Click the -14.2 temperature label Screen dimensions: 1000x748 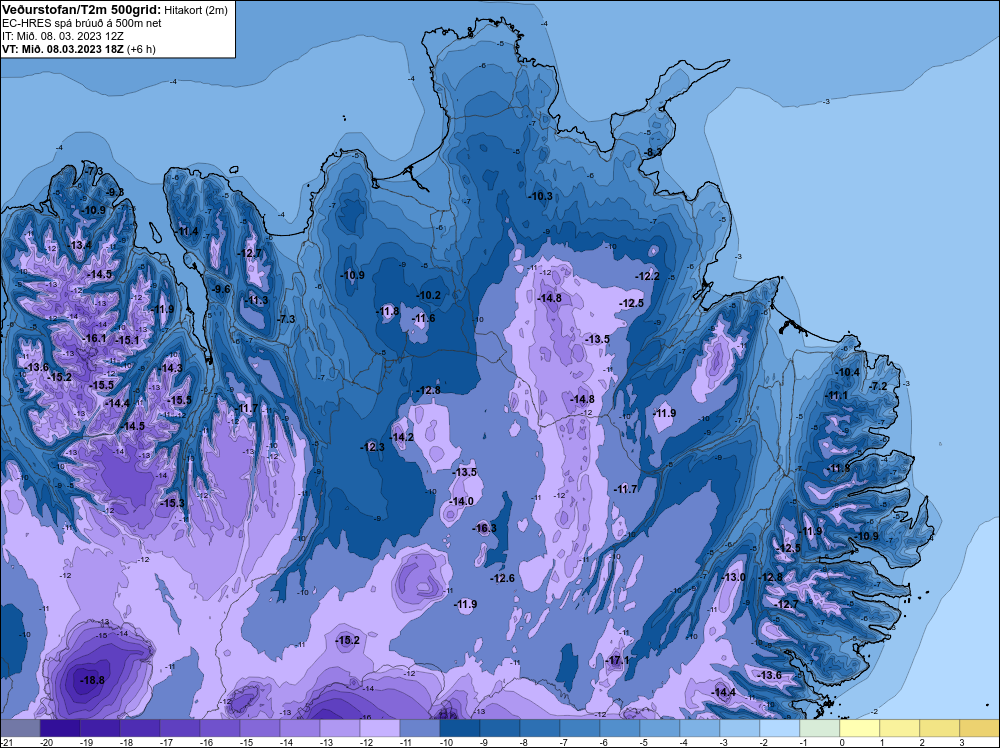(x=402, y=437)
